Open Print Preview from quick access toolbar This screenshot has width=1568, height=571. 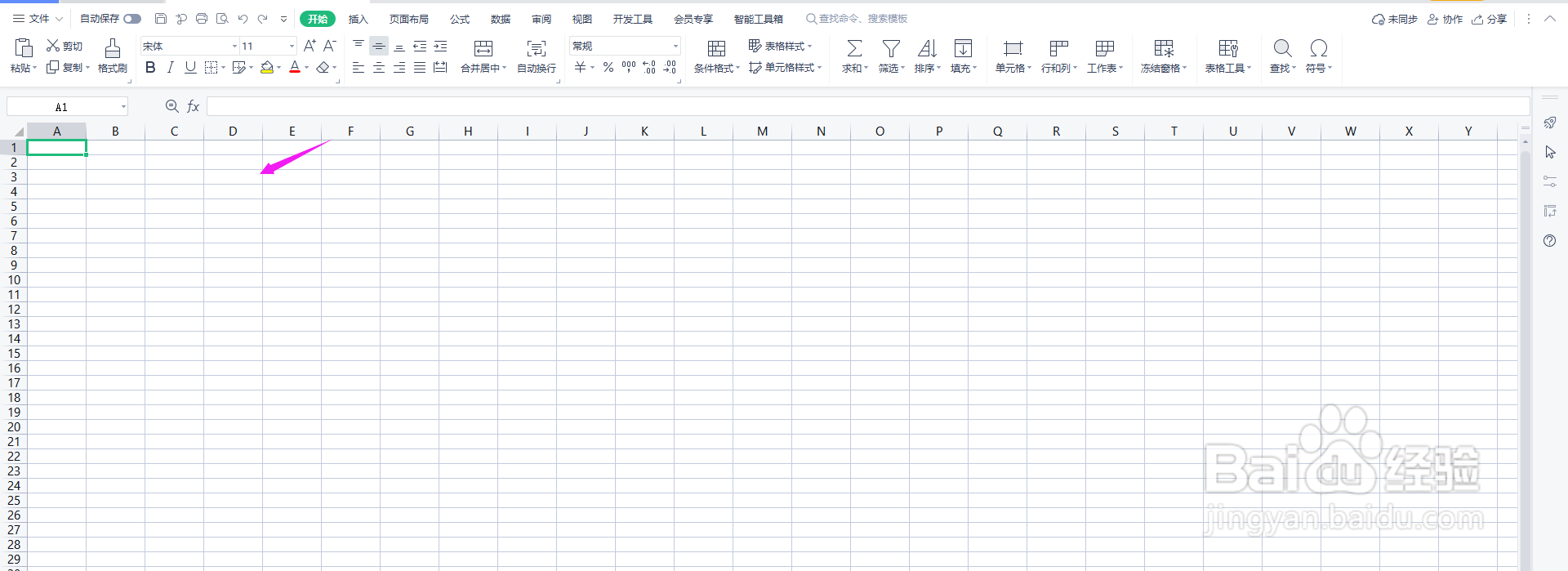tap(222, 19)
